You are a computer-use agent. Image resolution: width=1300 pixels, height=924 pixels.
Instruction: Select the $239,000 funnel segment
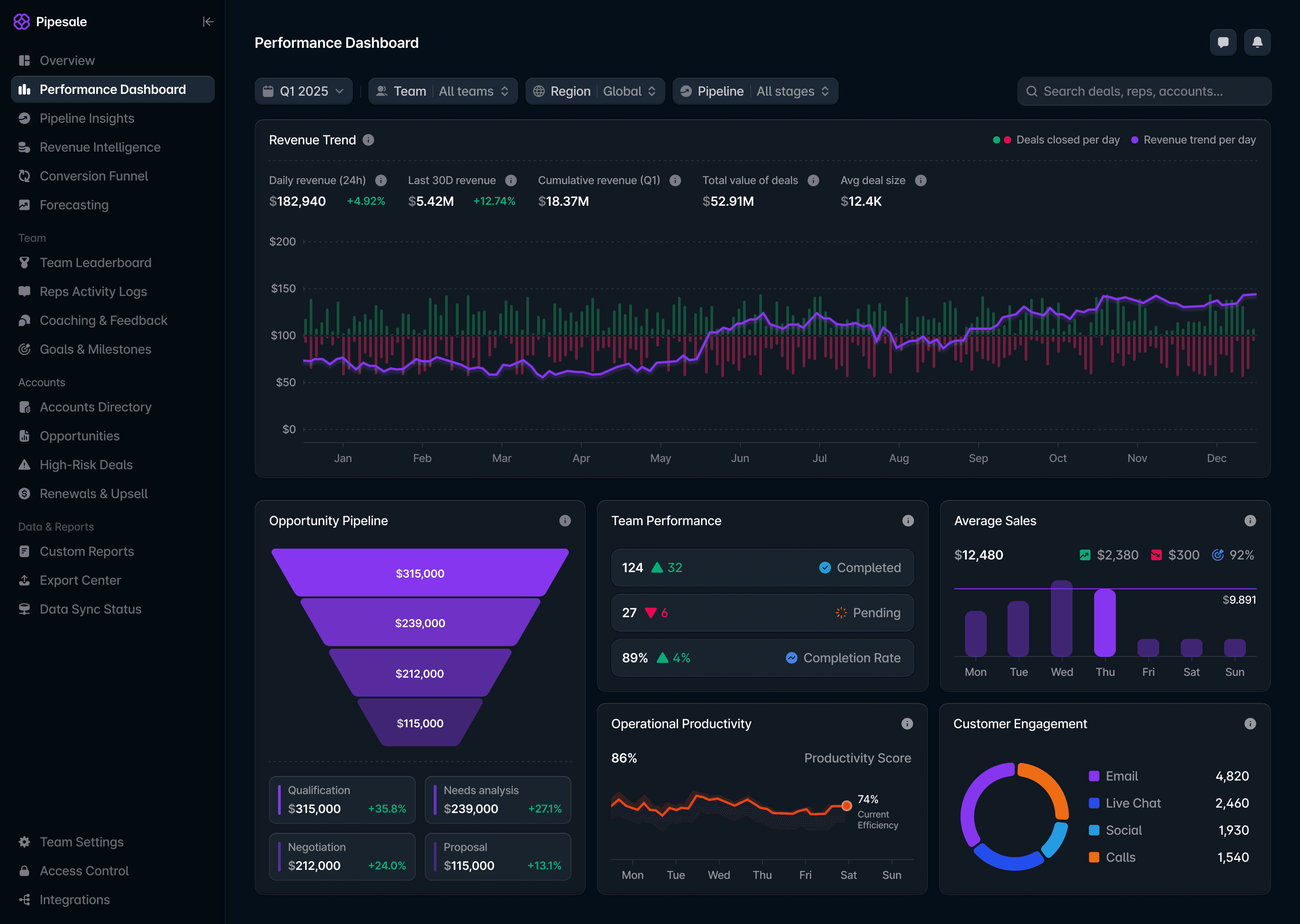(420, 623)
